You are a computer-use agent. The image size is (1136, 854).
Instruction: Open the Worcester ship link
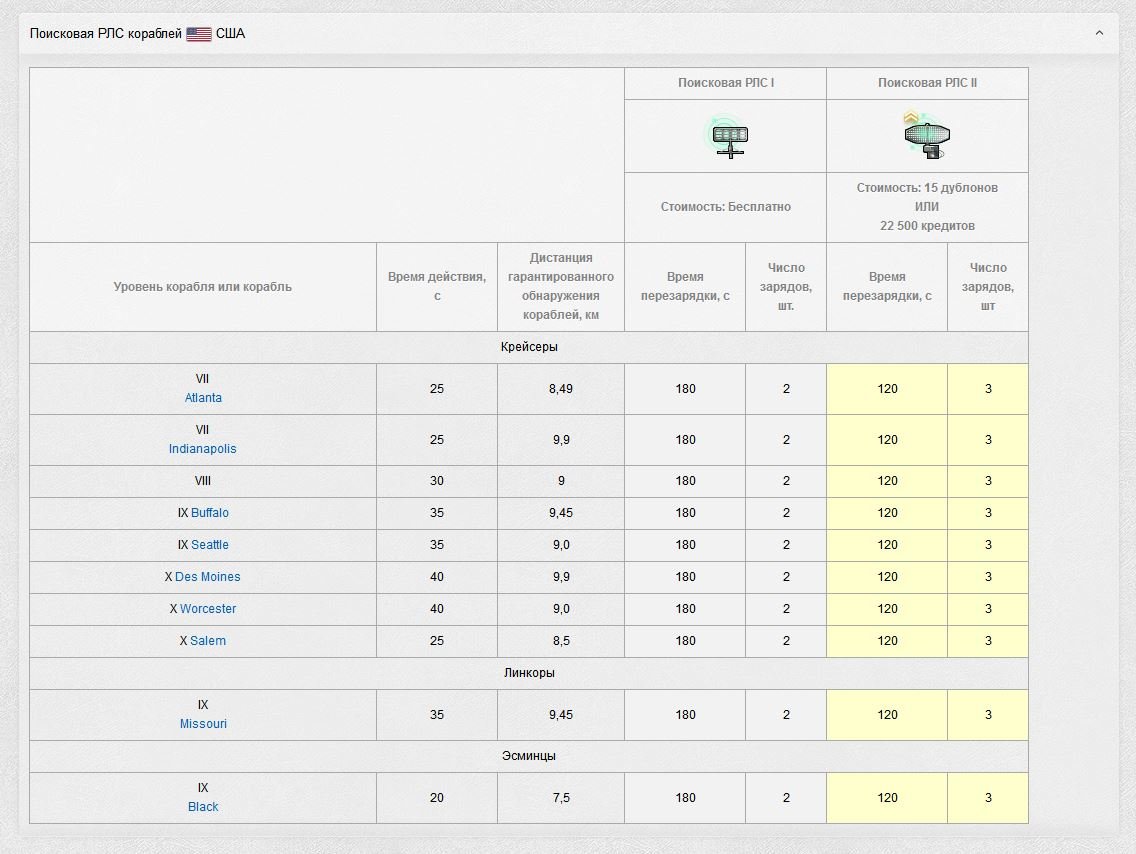(208, 608)
